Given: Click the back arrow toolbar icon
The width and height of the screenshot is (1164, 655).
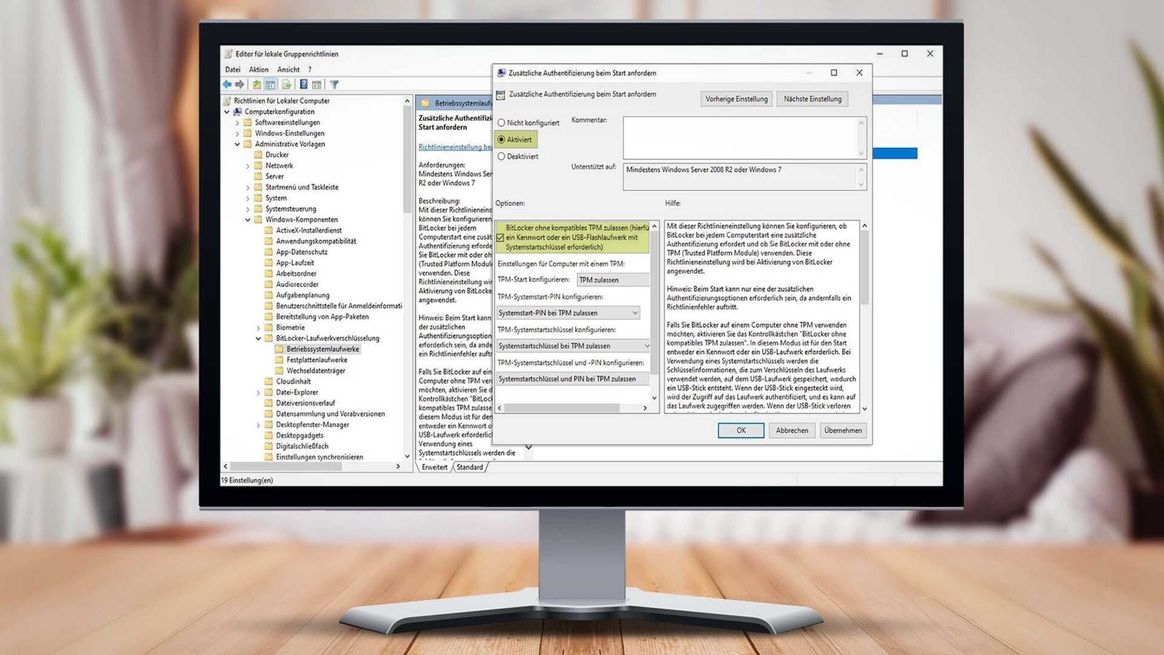Looking at the screenshot, I should coord(227,85).
